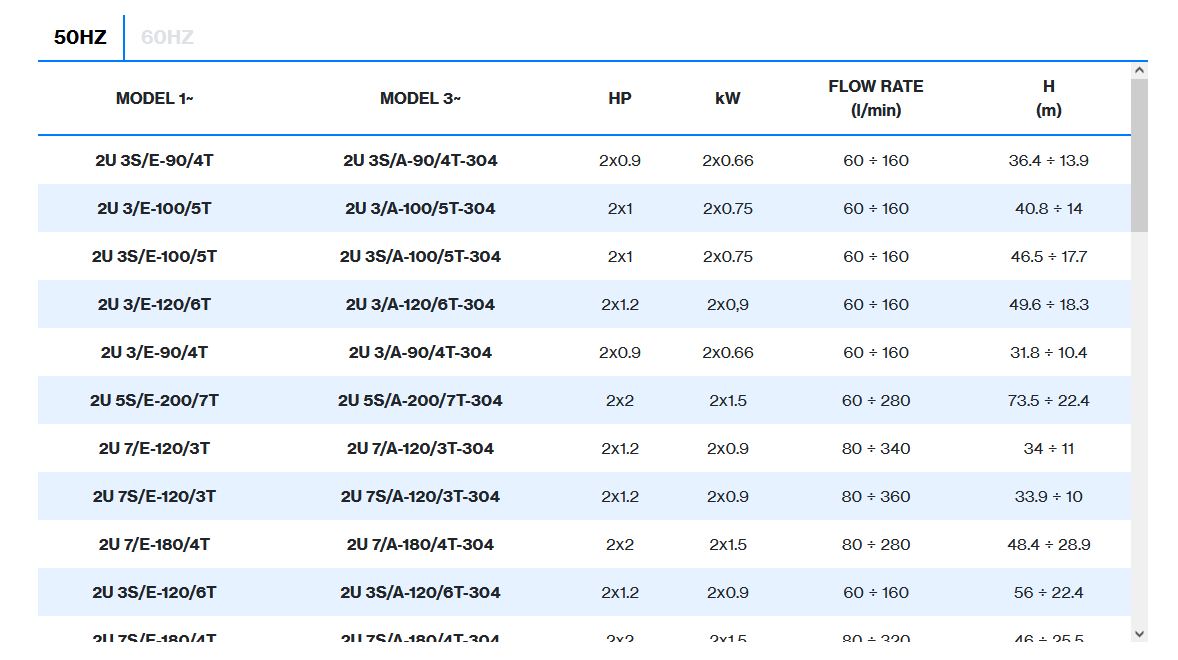This screenshot has height=660, width=1178.
Task: Click model 2U 5S/E-200/7T row
Action: click(x=154, y=401)
